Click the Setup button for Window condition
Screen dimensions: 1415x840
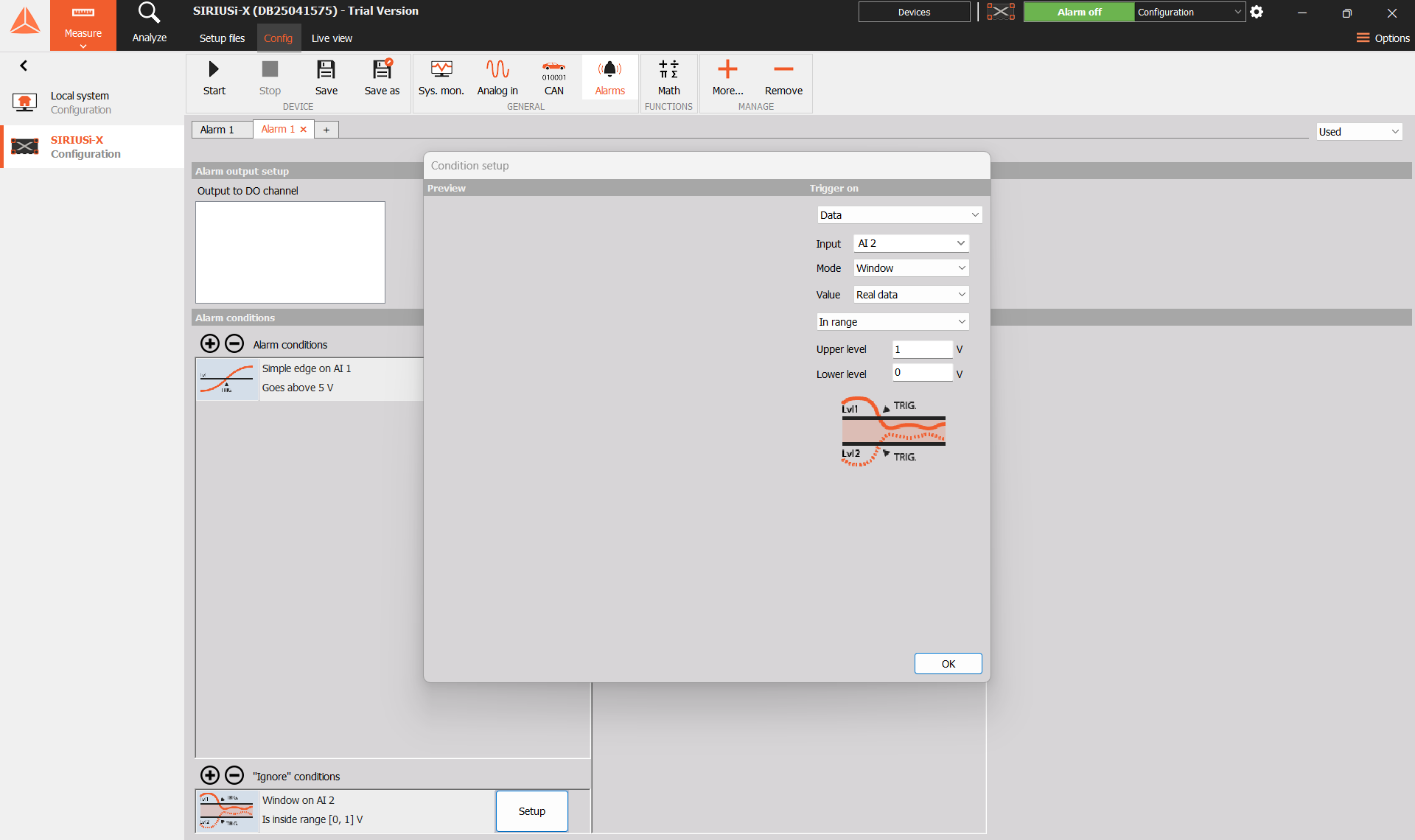click(531, 811)
